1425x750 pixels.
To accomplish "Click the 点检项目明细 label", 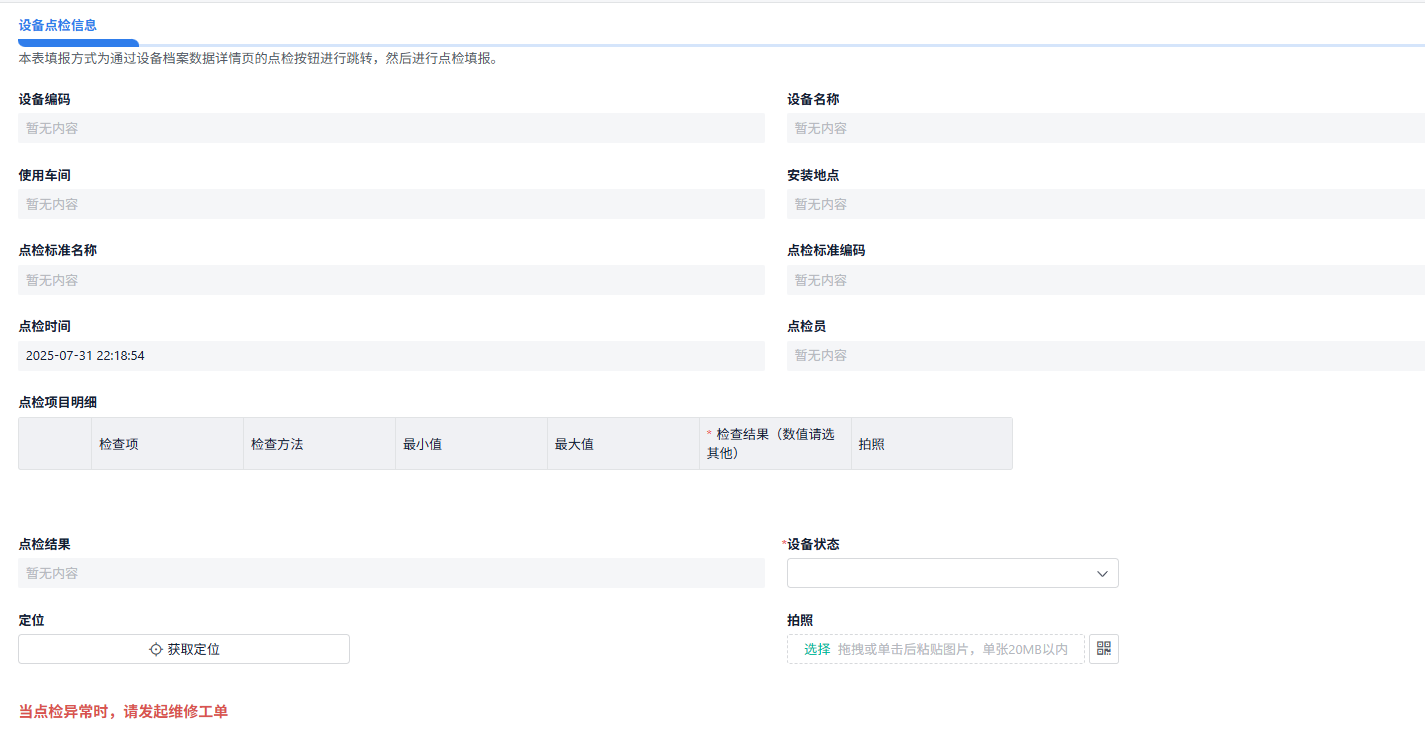I will [58, 402].
